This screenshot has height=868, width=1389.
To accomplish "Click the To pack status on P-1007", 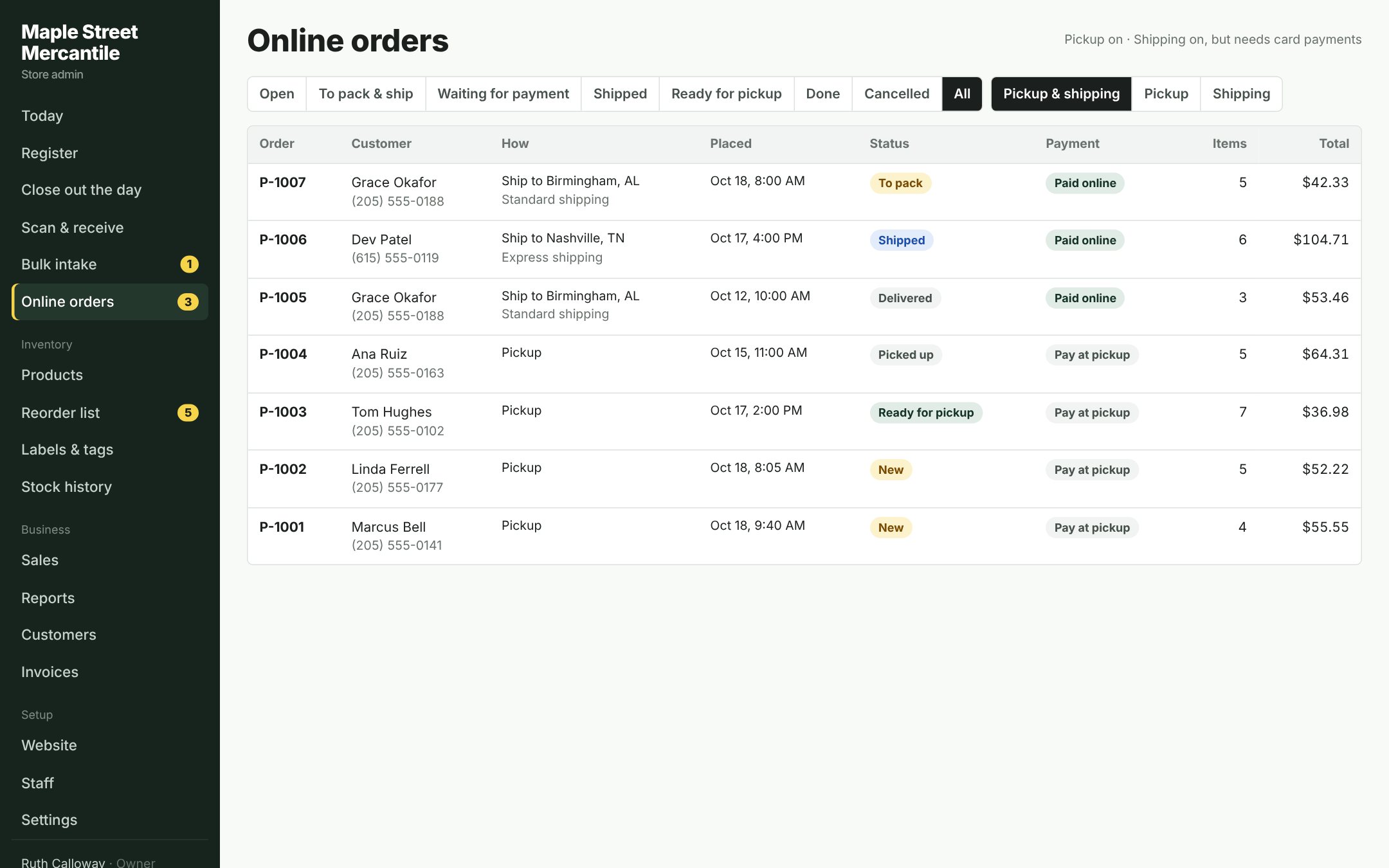I will (x=900, y=183).
